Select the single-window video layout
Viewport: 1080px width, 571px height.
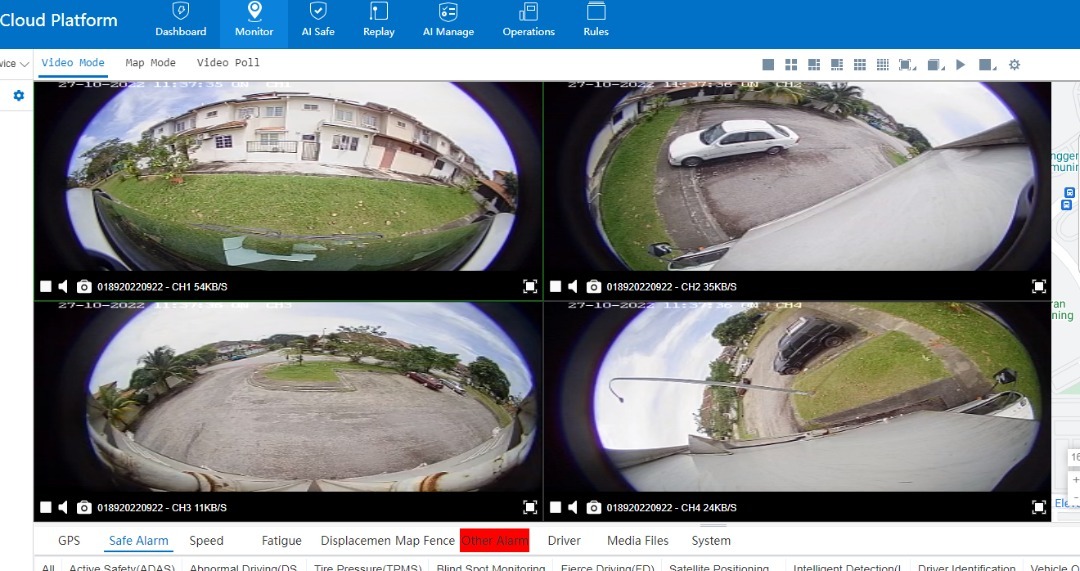[768, 65]
